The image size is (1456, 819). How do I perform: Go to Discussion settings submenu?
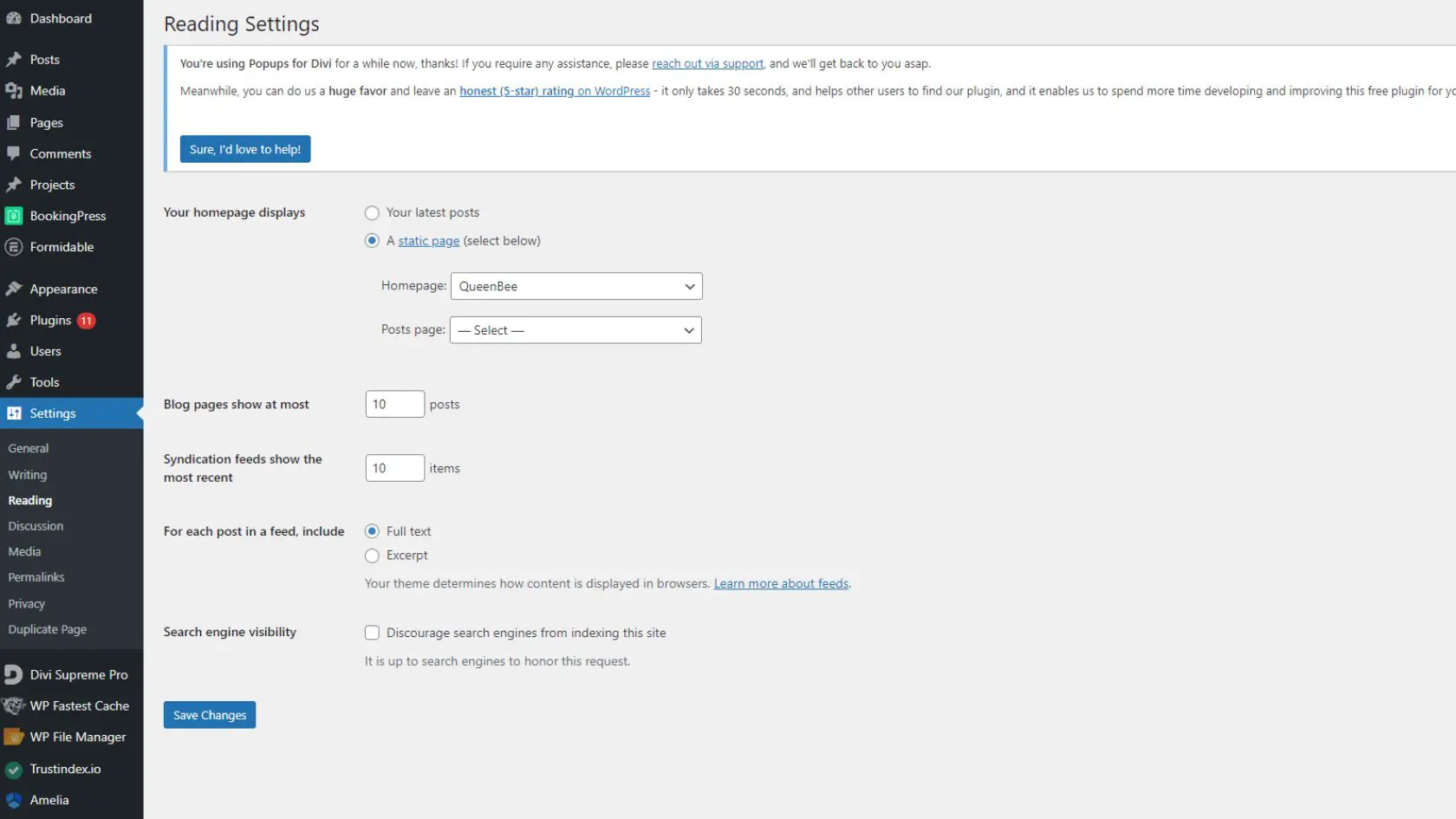(x=36, y=526)
